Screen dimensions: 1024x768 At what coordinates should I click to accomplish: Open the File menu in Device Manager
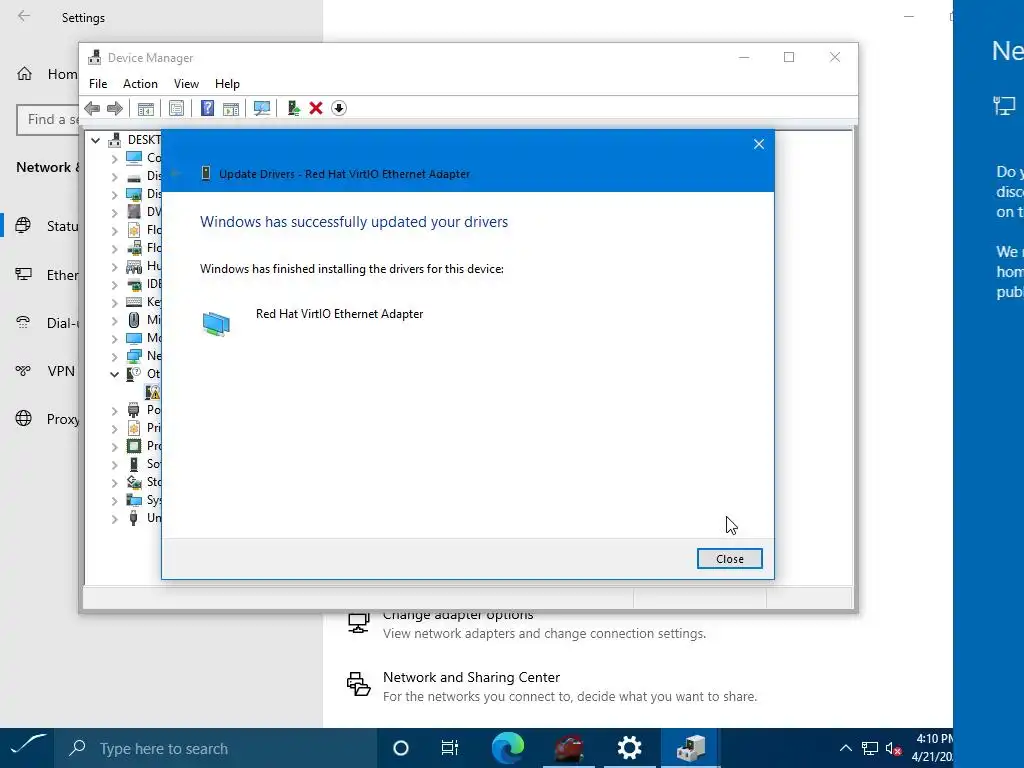pyautogui.click(x=98, y=84)
